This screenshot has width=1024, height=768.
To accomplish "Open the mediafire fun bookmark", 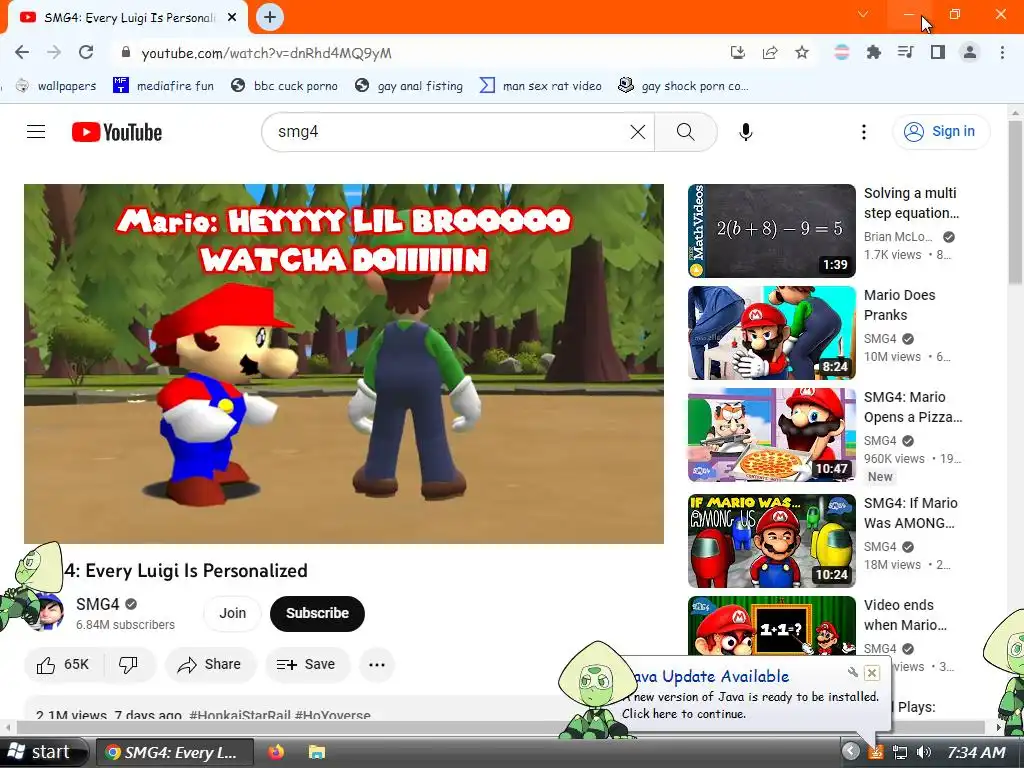I will pyautogui.click(x=163, y=86).
